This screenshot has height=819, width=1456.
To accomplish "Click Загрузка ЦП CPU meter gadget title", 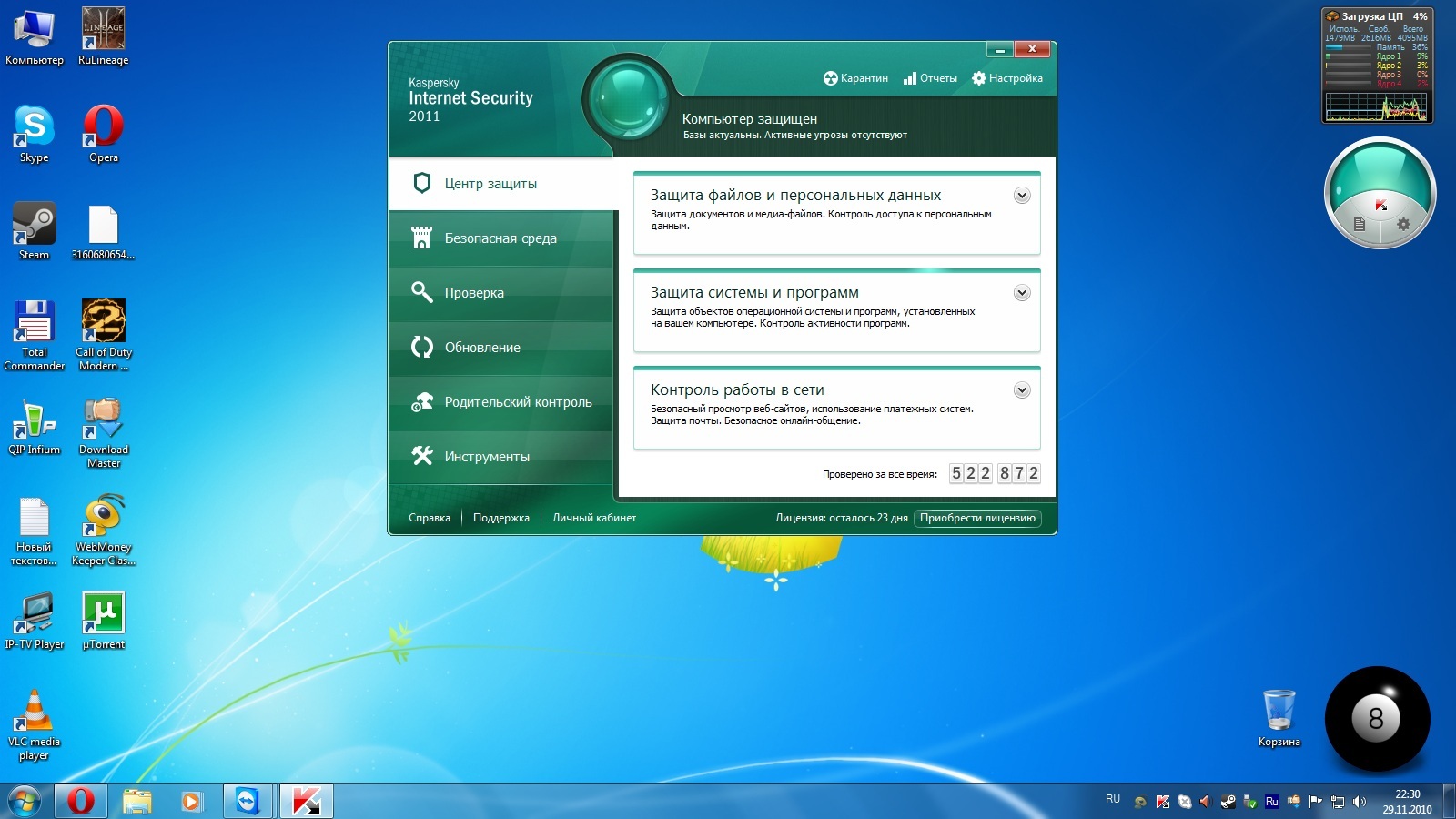I will [1372, 16].
